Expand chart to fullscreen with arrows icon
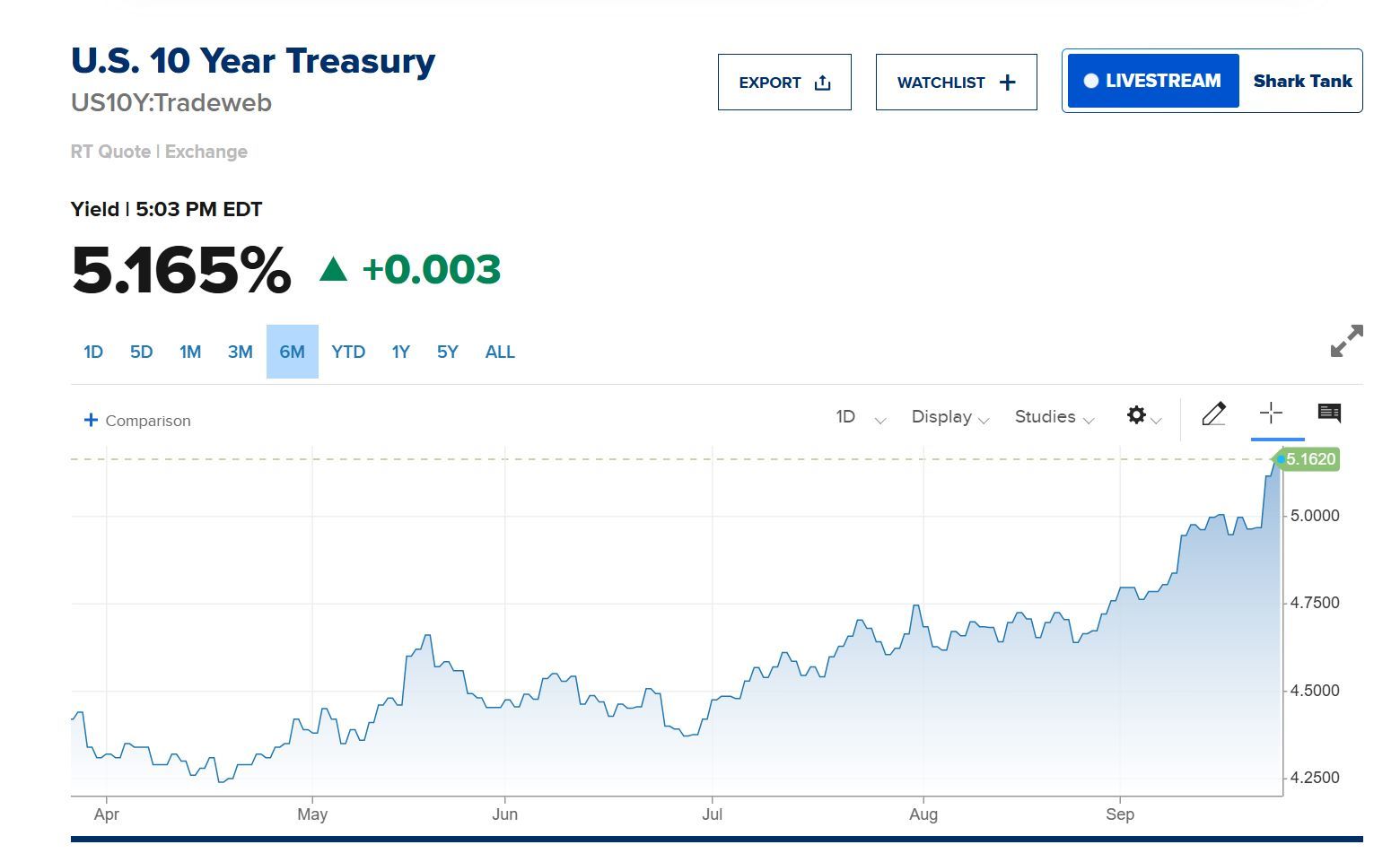Image resolution: width=1400 pixels, height=862 pixels. click(x=1346, y=341)
